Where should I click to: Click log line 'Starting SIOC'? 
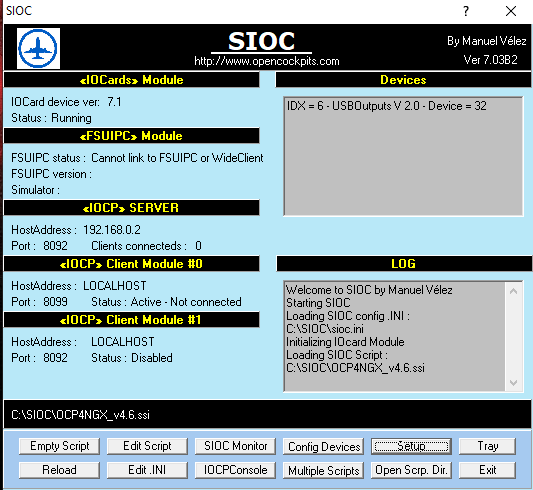pos(318,303)
